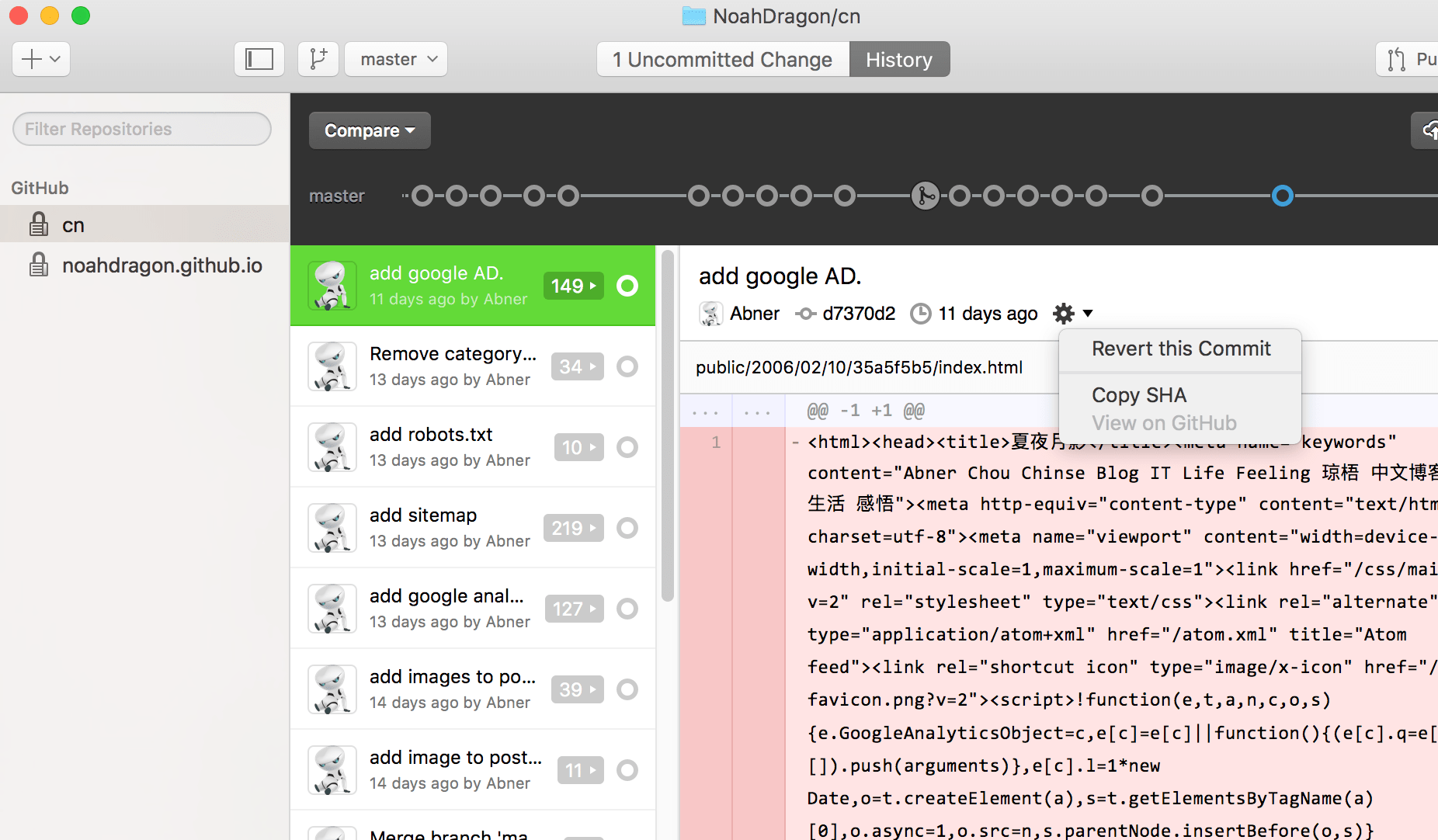1438x840 pixels.
Task: Select the History tab
Action: 899,59
